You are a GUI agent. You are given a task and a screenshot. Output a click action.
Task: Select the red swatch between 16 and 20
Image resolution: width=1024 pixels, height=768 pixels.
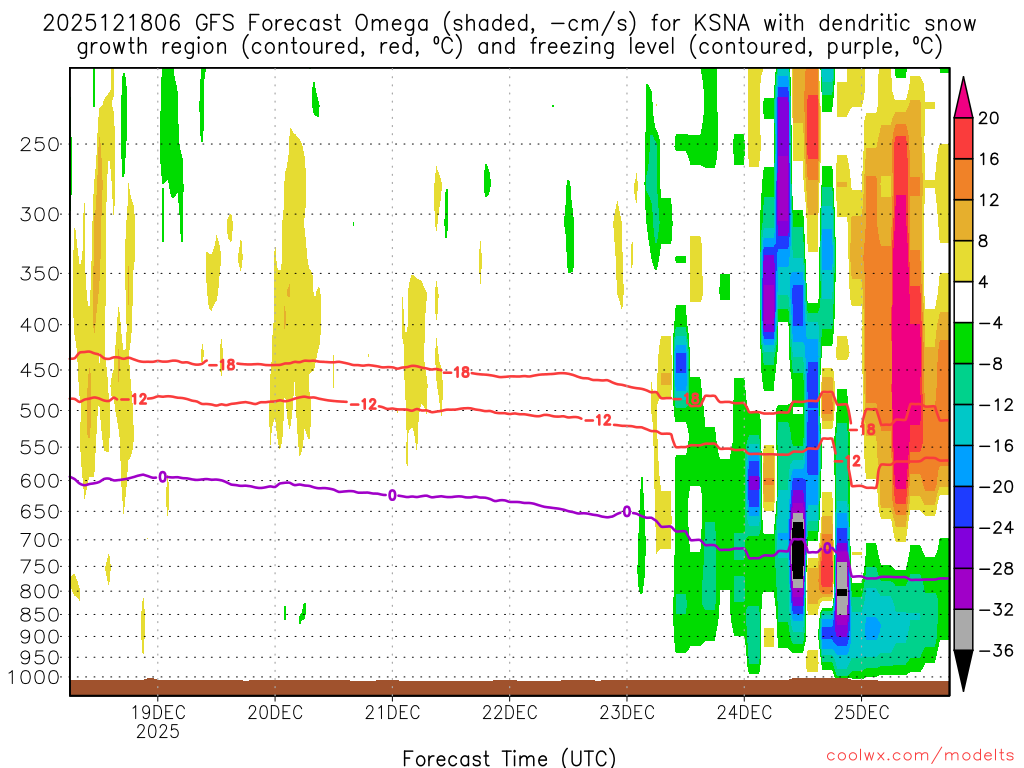(964, 138)
